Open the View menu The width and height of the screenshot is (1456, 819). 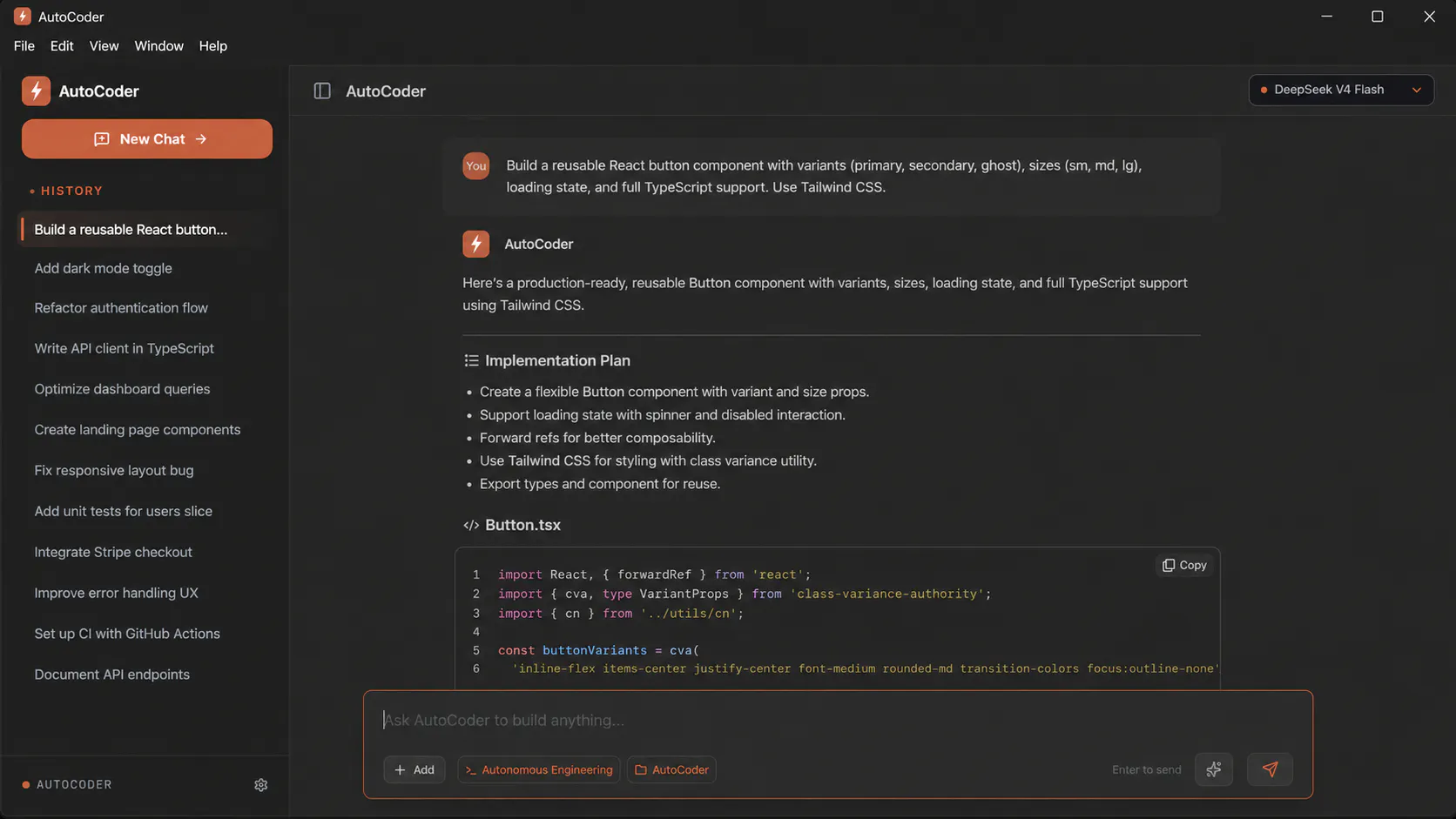[104, 46]
